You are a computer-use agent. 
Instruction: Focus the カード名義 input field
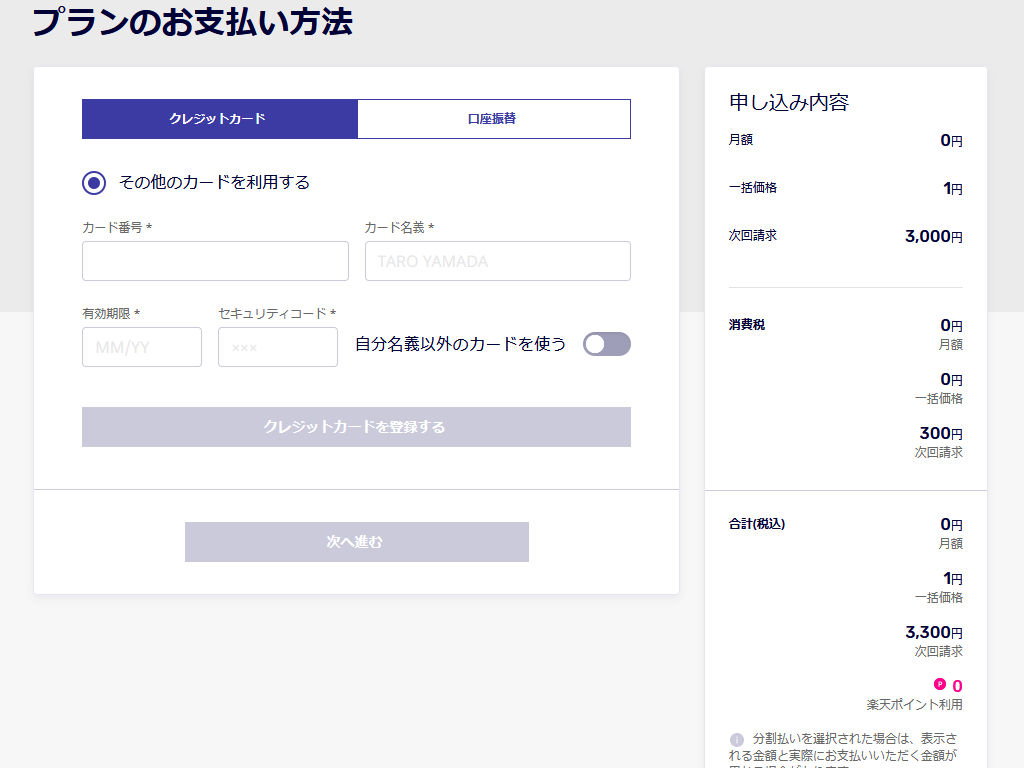(x=498, y=261)
